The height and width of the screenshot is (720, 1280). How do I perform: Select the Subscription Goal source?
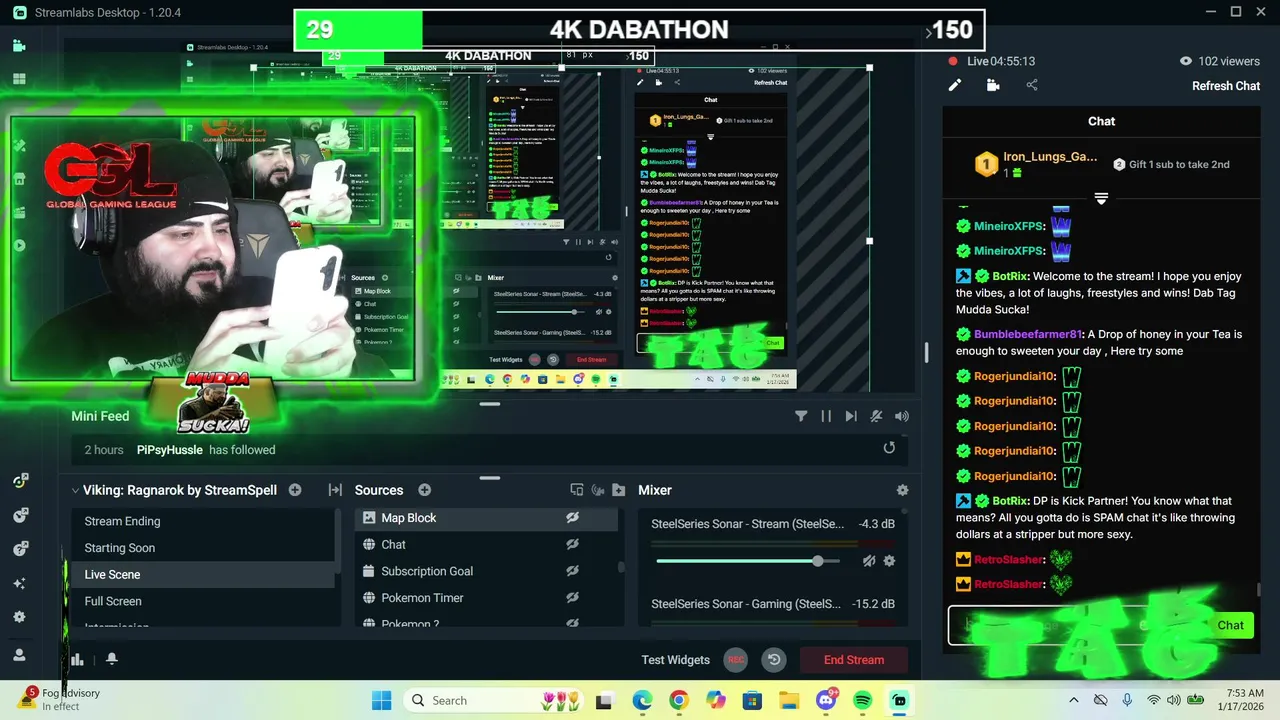coord(486,571)
